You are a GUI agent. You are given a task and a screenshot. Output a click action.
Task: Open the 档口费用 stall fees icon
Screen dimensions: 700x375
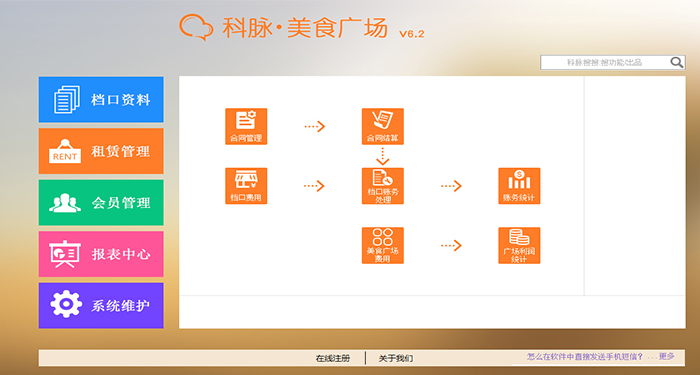(x=246, y=186)
